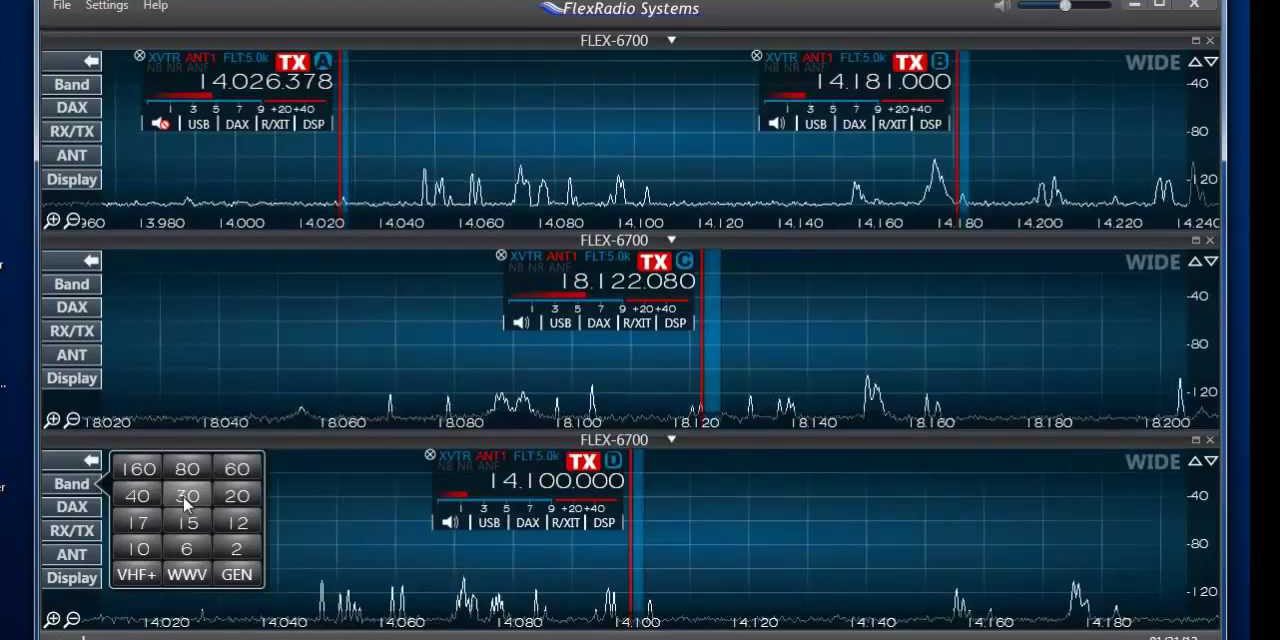1280x640 pixels.
Task: Zoom out the middle panadapter spectrum
Action: [72, 421]
